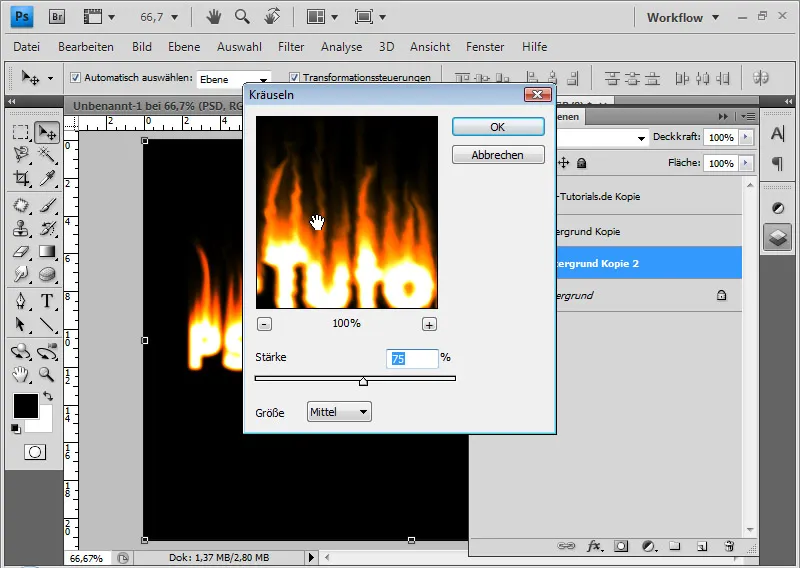
Task: Open the Fenster menu
Action: coord(485,47)
